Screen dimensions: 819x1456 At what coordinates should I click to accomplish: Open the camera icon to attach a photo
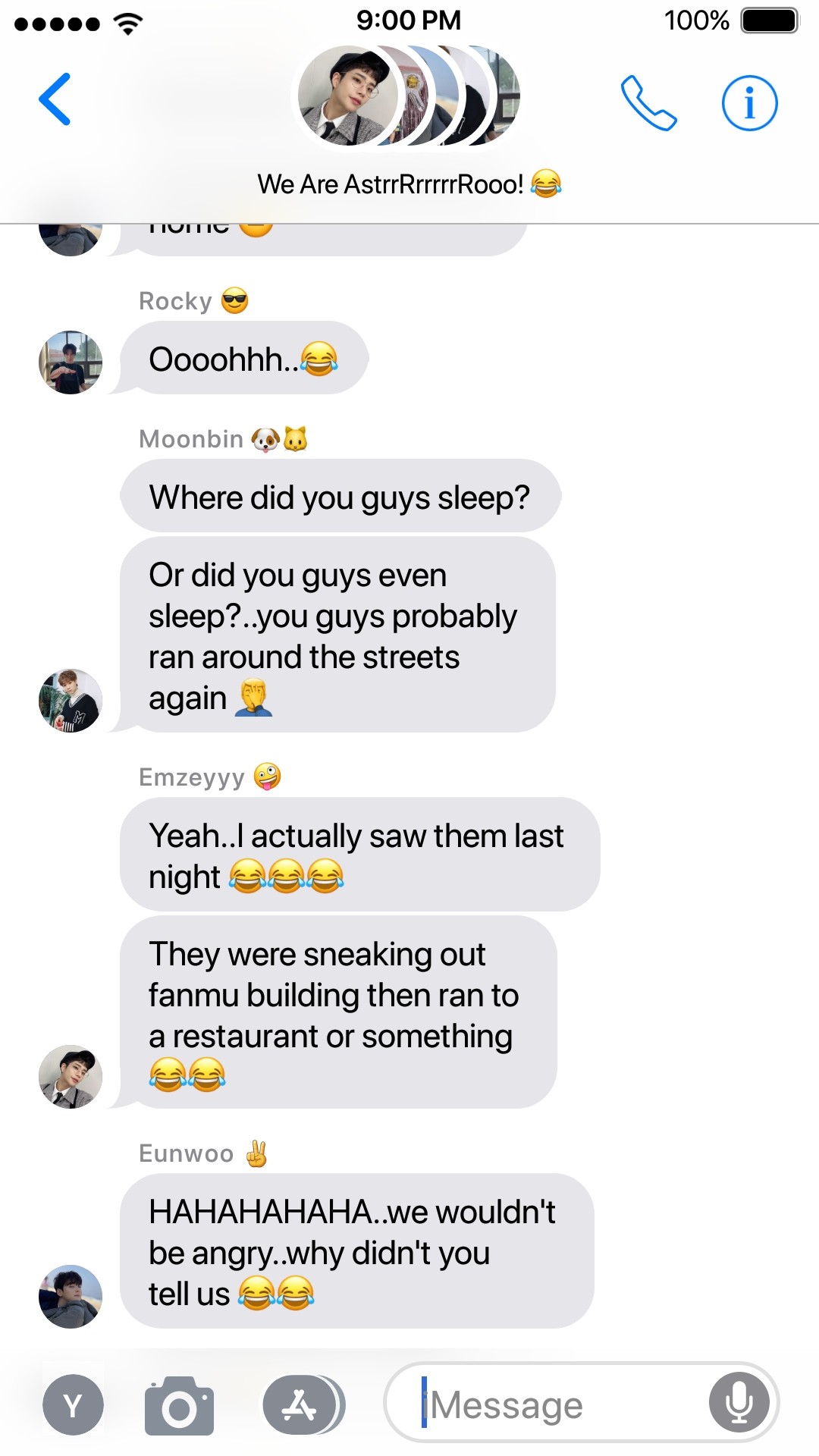tap(179, 1406)
